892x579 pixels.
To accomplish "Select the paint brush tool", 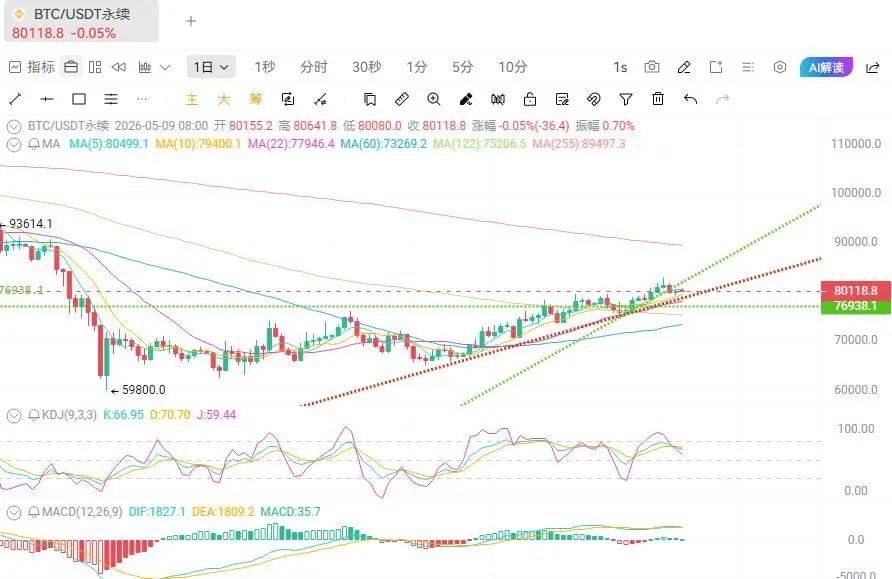I will pyautogui.click(x=465, y=100).
